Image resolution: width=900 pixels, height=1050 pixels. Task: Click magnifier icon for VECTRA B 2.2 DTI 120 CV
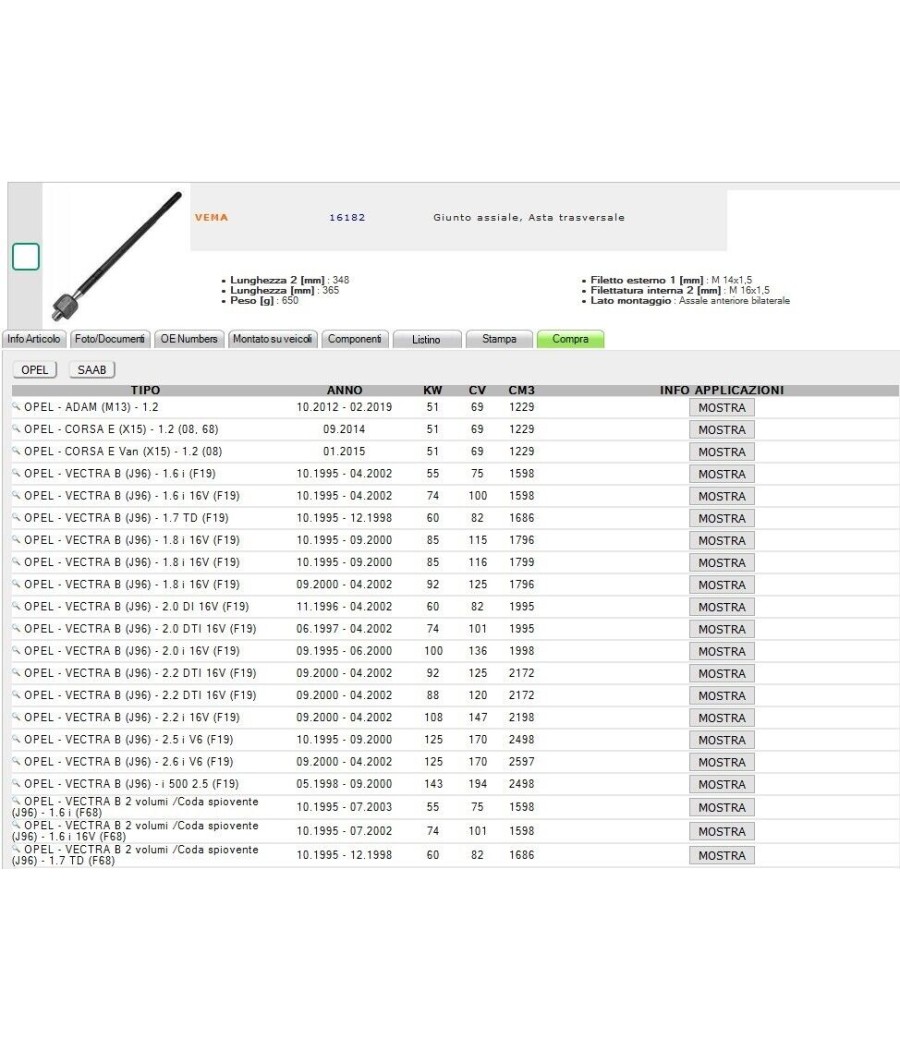point(16,694)
